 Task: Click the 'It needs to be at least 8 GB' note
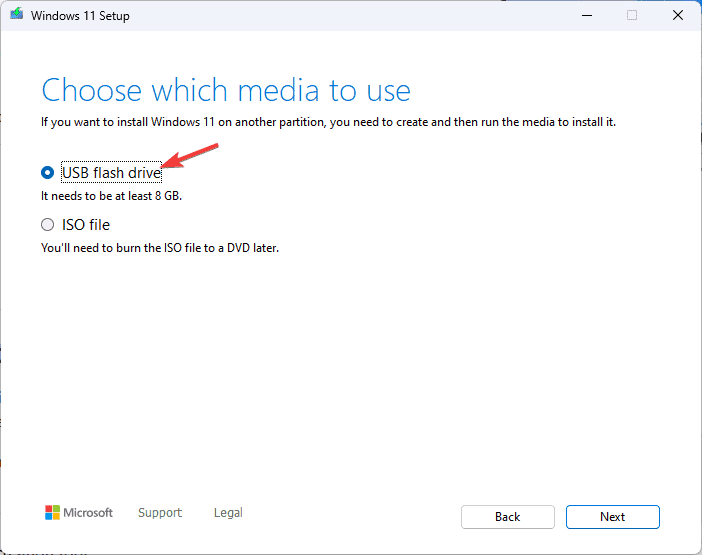[x=111, y=196]
